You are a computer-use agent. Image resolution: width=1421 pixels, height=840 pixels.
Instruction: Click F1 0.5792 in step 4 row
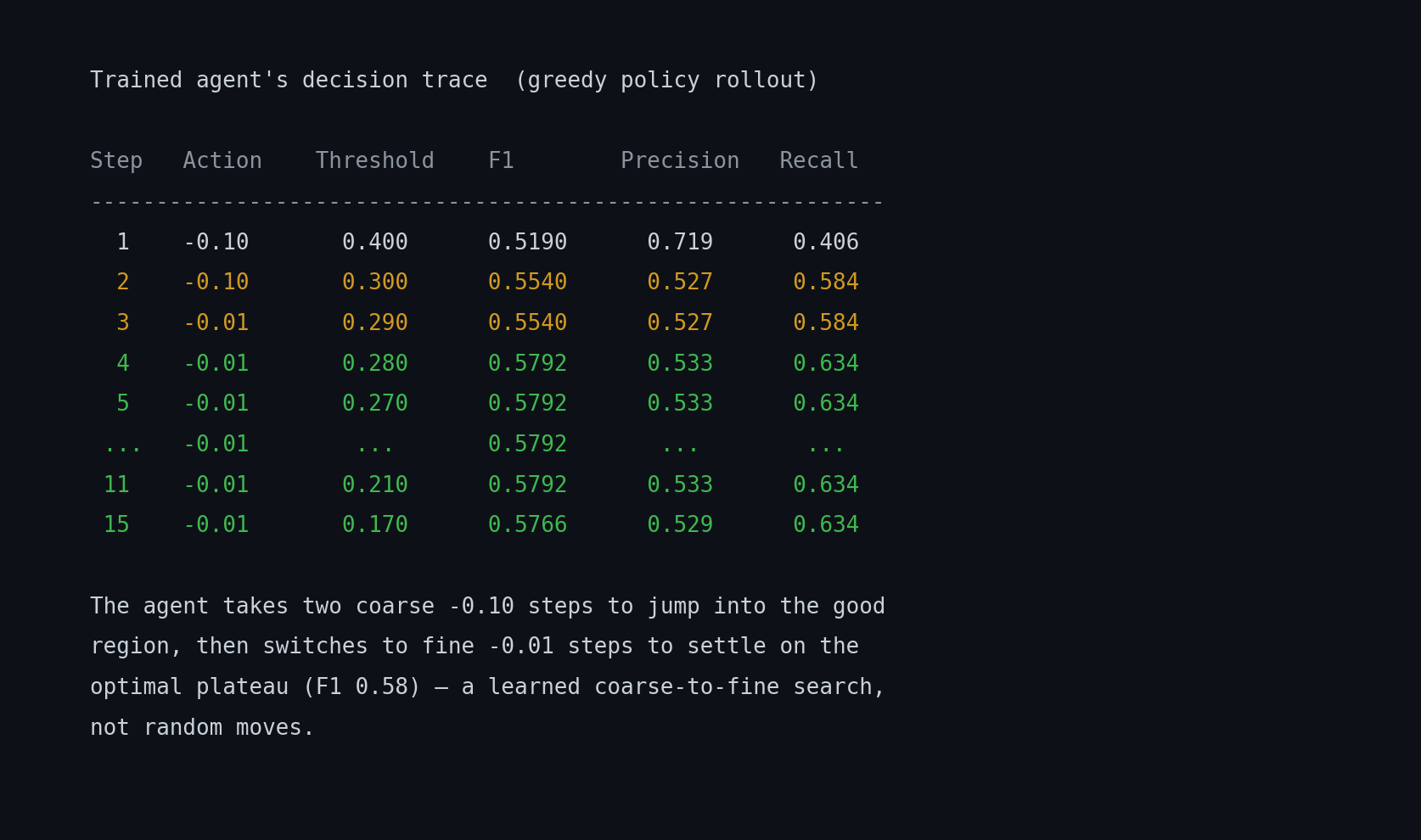pyautogui.click(x=527, y=364)
